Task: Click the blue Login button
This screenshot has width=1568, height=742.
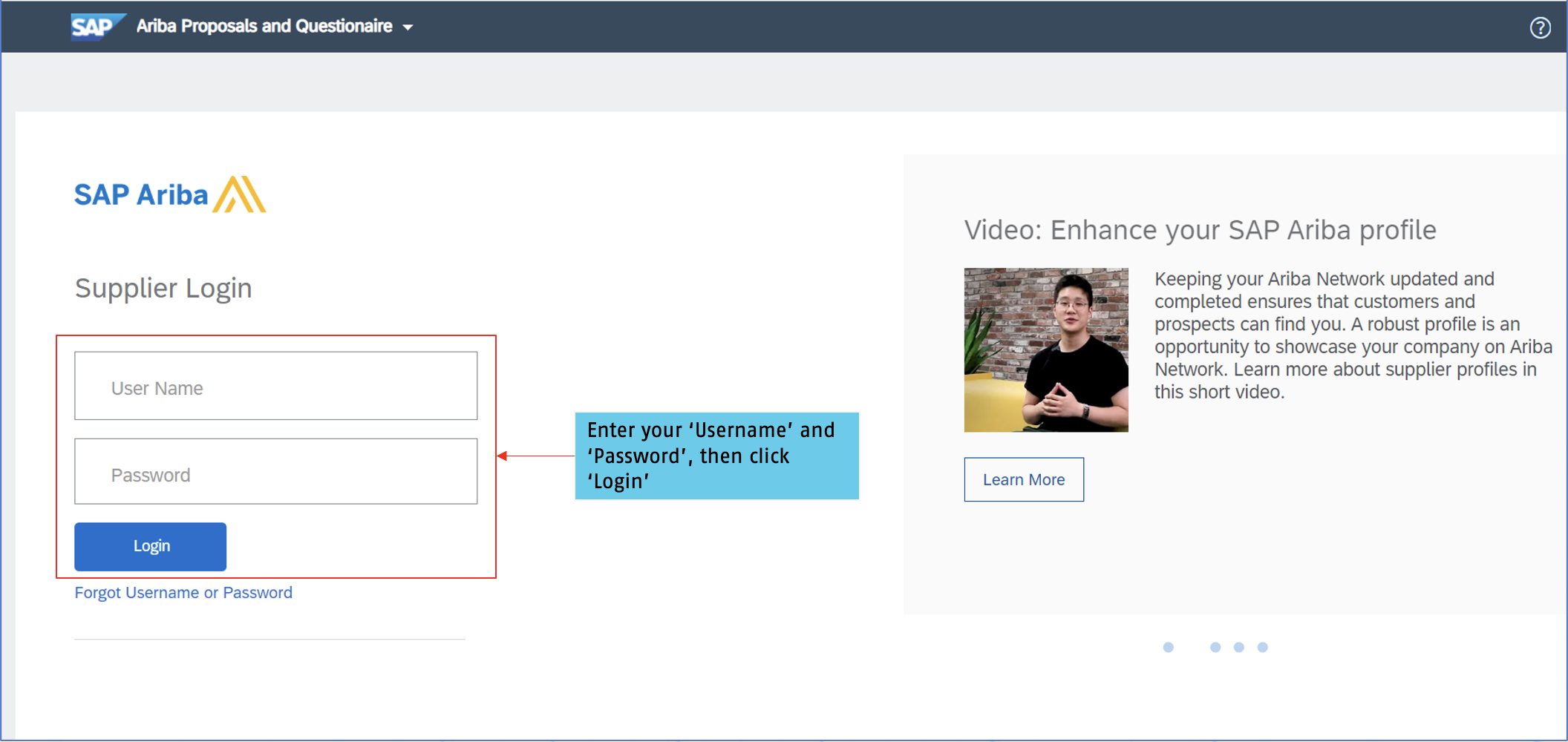Action: 150,547
